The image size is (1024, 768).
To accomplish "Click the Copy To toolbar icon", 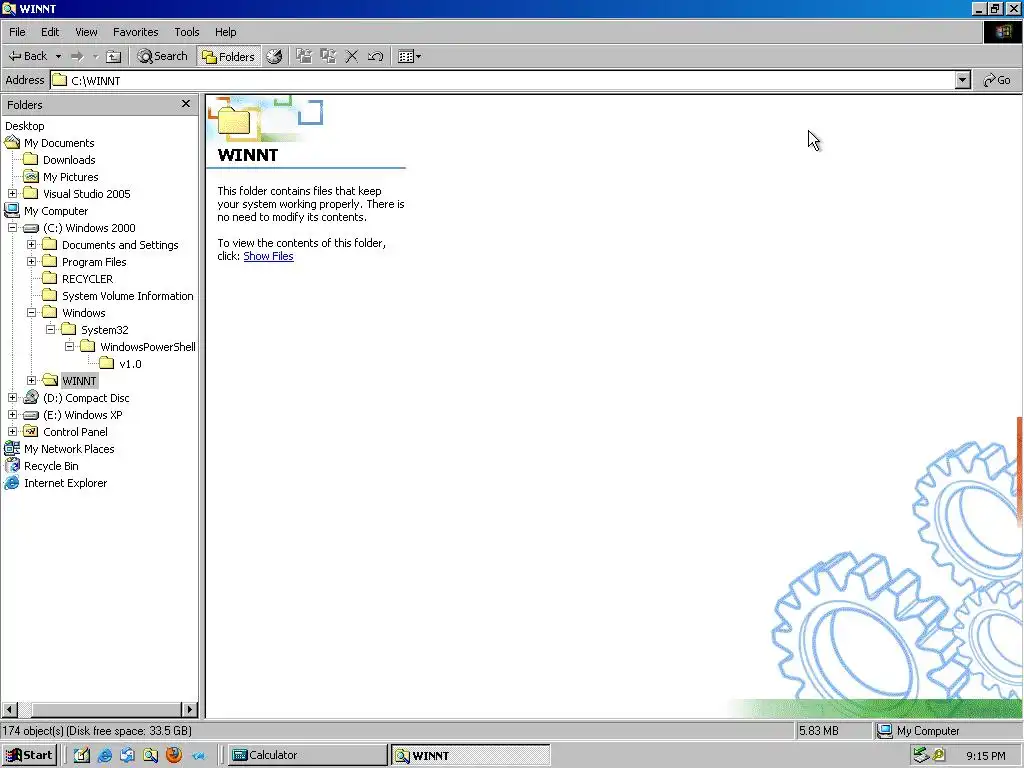I will tap(328, 56).
